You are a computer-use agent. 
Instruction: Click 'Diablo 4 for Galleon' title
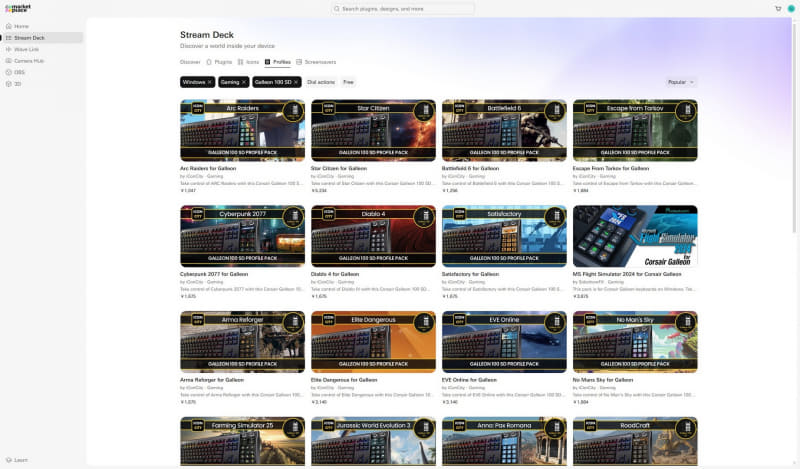335,274
